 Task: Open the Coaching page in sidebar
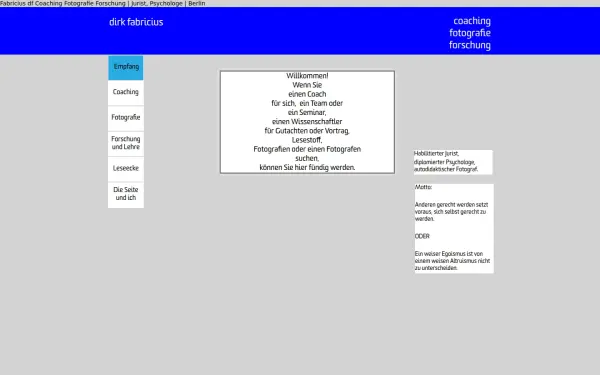click(x=126, y=92)
